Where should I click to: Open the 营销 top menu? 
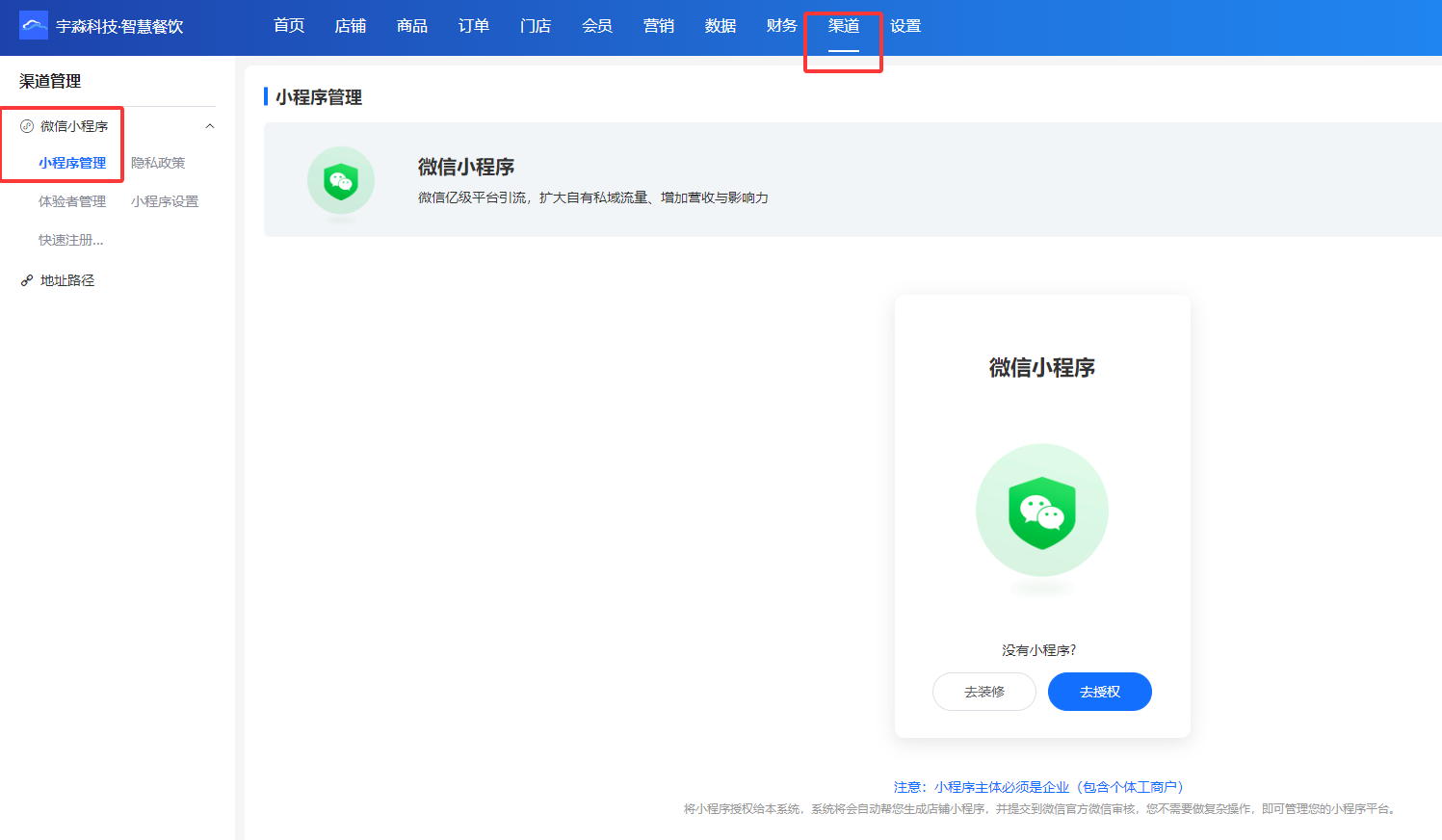[659, 26]
